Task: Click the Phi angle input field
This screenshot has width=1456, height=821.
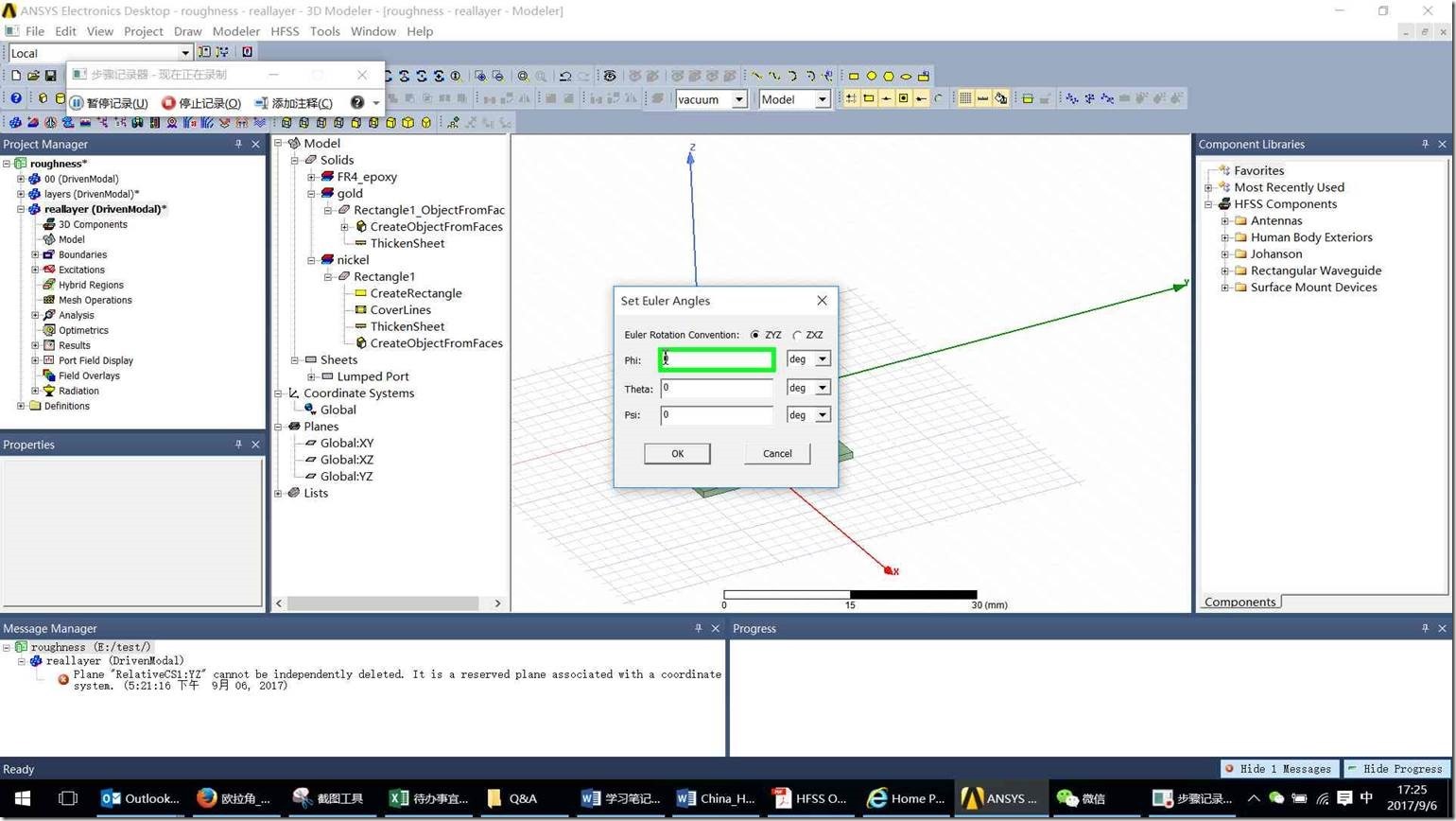Action: point(717,359)
